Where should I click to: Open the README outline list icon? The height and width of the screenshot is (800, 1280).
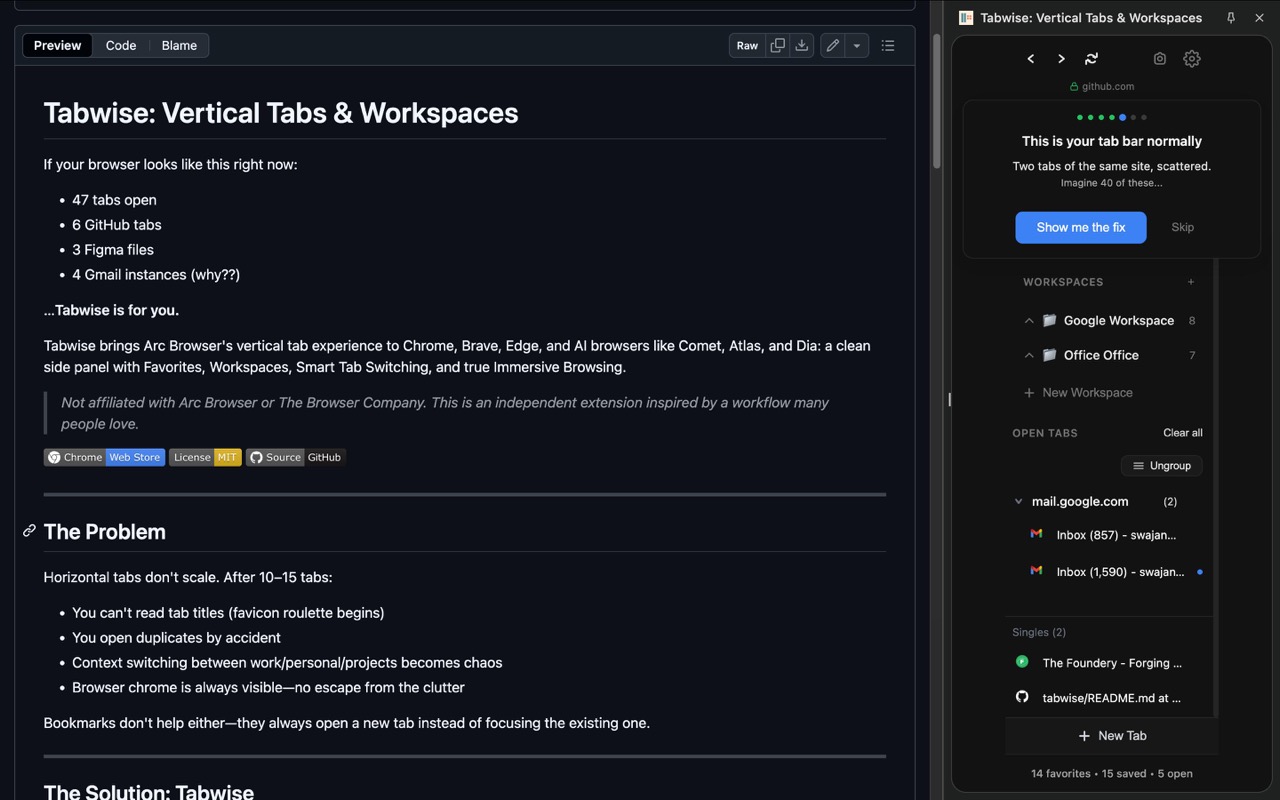[x=888, y=45]
